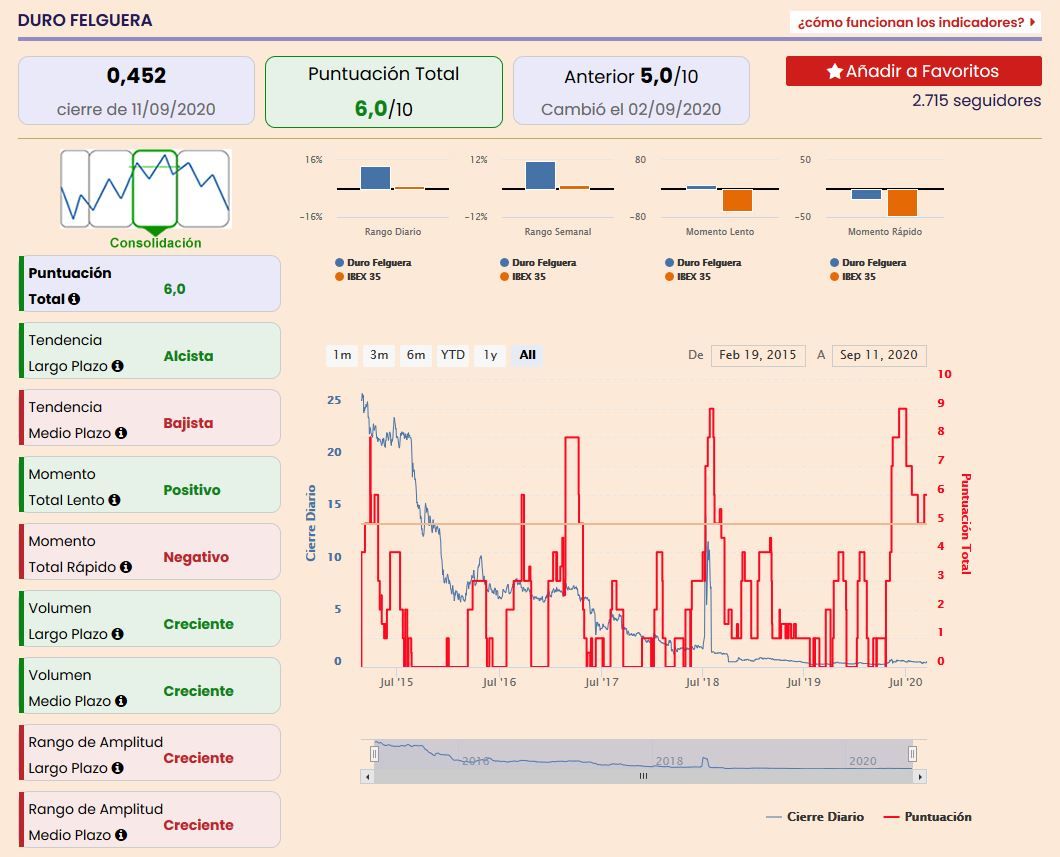Toggle Cierre Diario series in main chart legend
The height and width of the screenshot is (857, 1060).
[x=815, y=816]
